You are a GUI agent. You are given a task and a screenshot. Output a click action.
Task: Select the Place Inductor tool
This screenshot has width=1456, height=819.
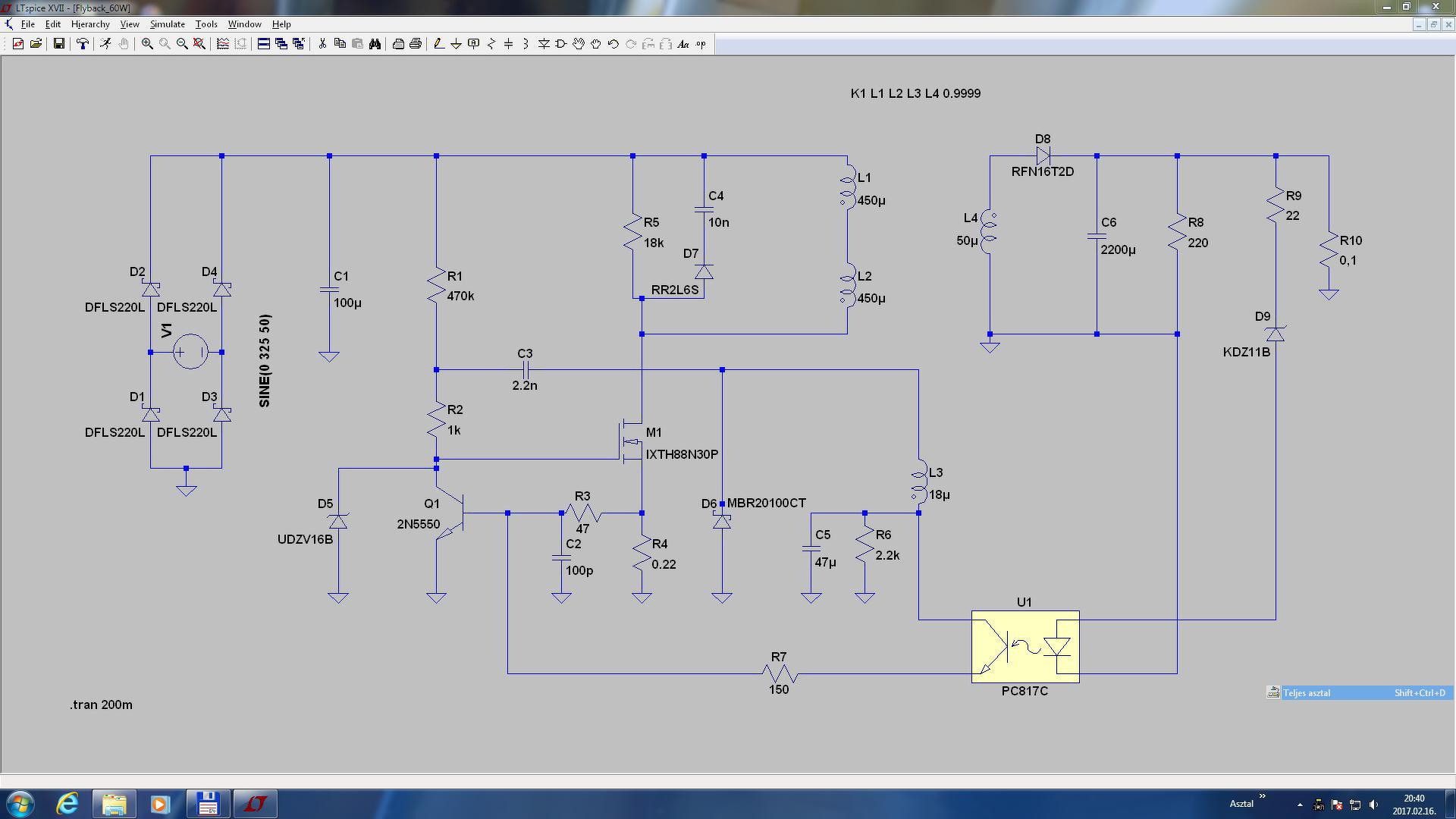[x=526, y=44]
